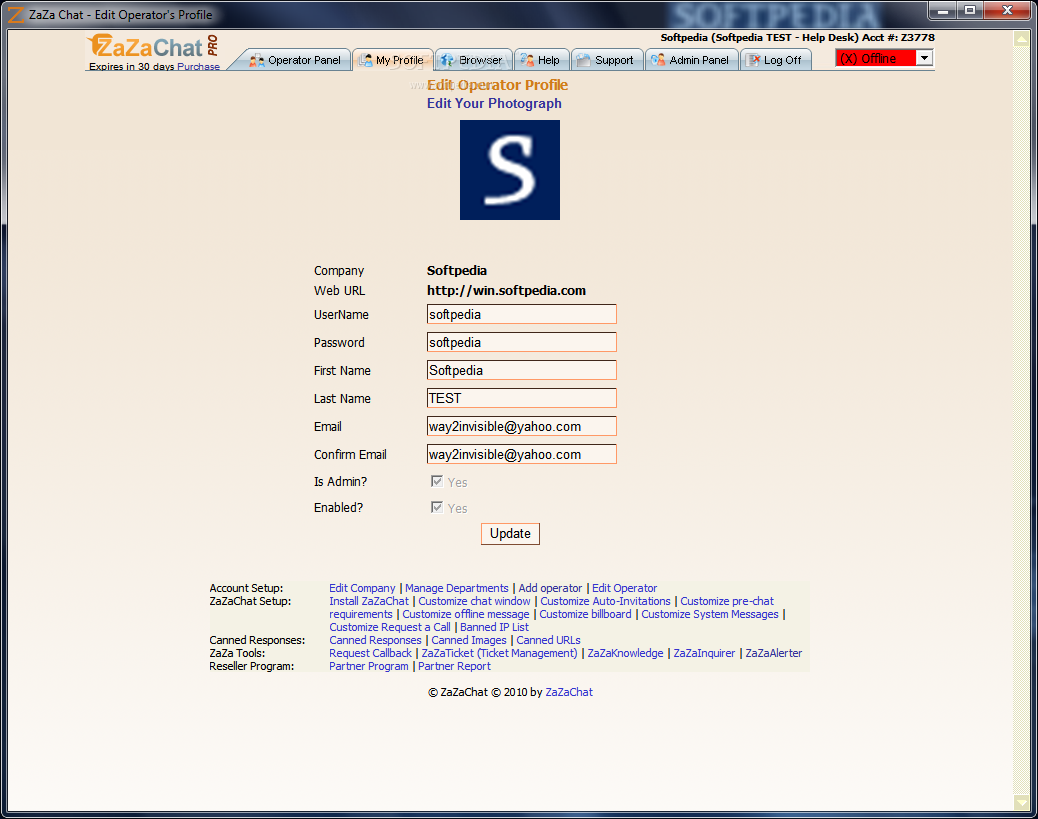This screenshot has width=1038, height=819.
Task: Click the Support tab icon
Action: click(x=584, y=60)
